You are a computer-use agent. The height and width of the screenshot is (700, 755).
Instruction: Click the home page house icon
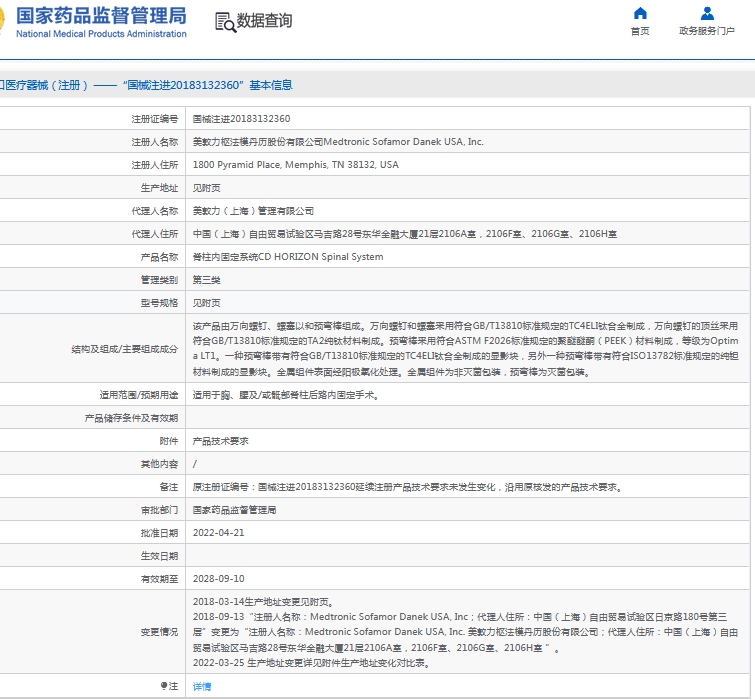tap(640, 13)
